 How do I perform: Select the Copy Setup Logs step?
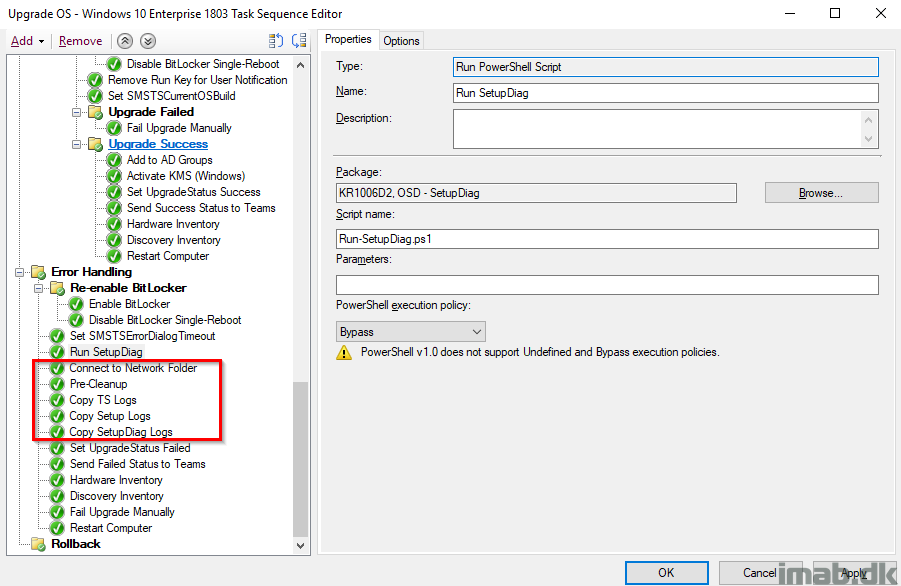click(x=110, y=416)
